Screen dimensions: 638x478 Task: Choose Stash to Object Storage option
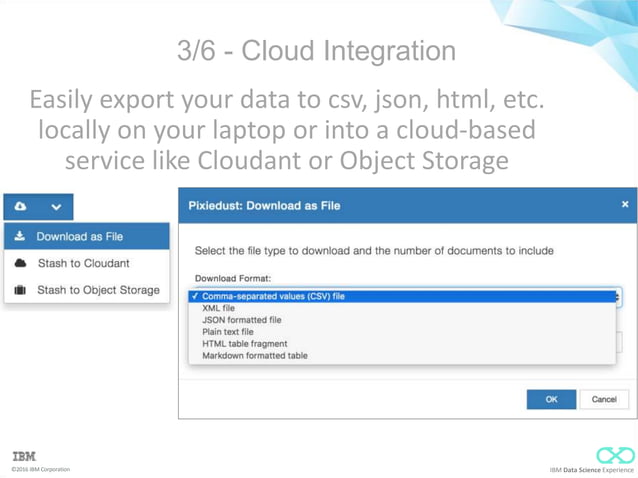[98, 290]
